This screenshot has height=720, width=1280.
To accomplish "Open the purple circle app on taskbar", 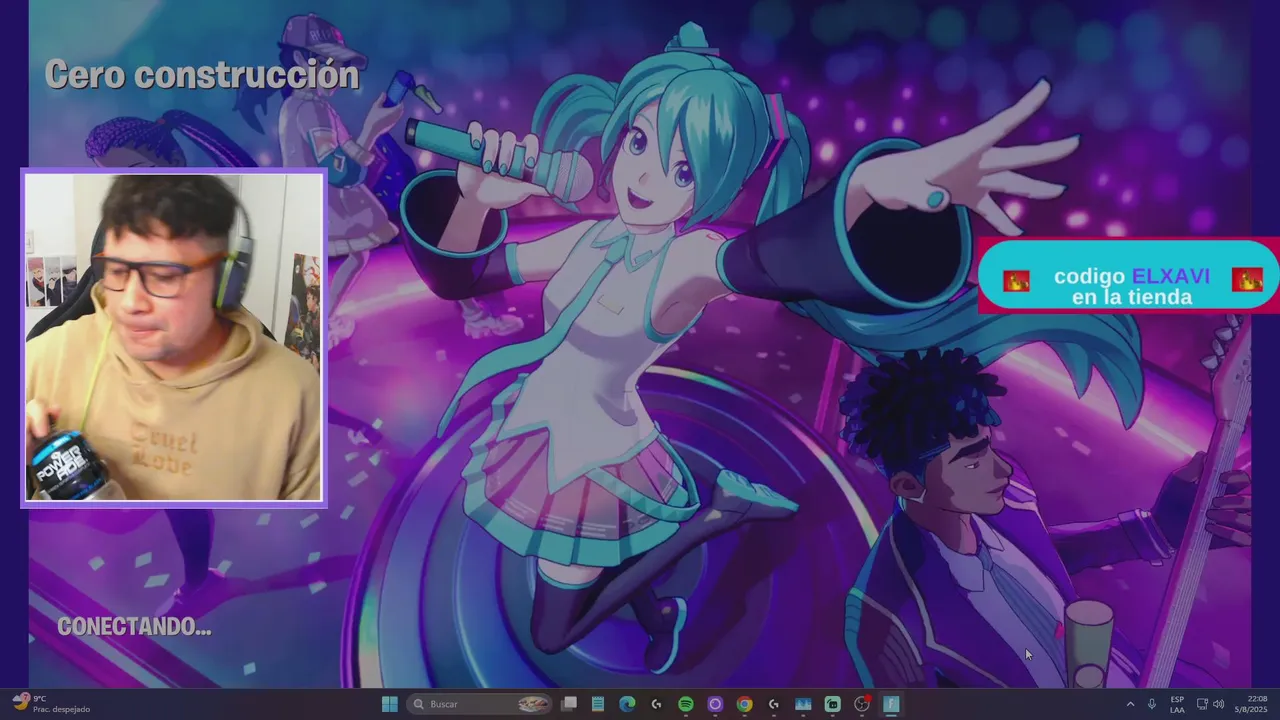I will tap(715, 704).
